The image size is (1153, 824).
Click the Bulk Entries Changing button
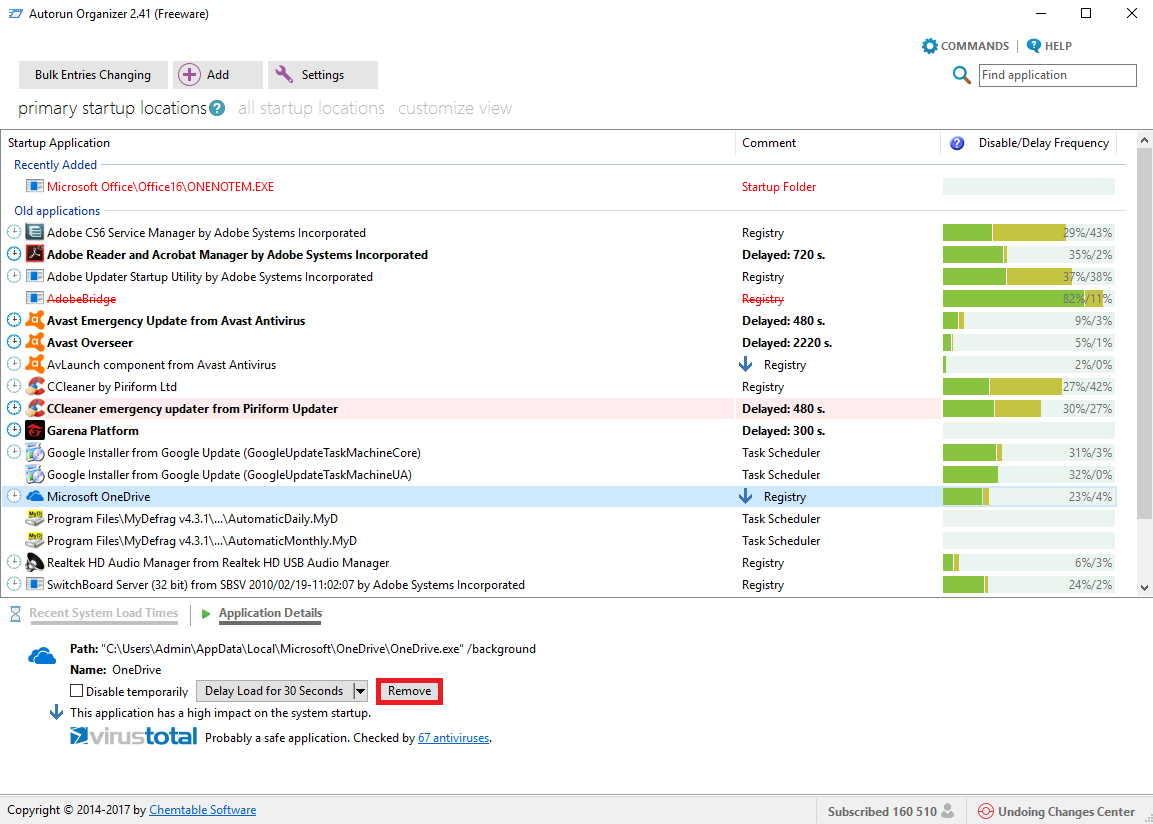click(93, 75)
